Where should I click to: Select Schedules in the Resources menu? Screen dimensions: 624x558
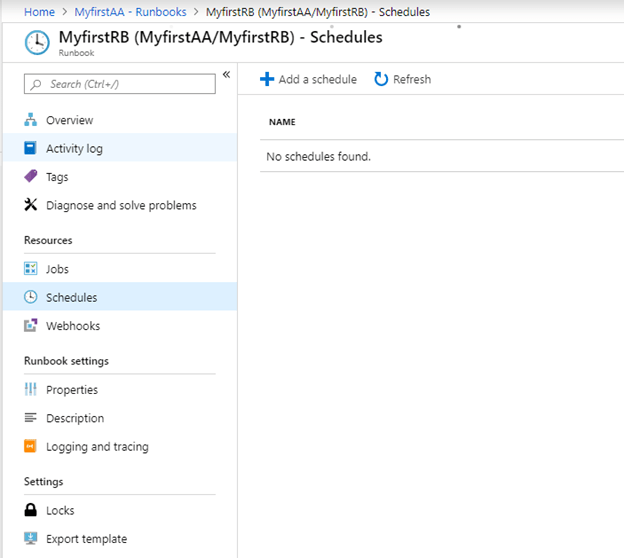[x=71, y=297]
